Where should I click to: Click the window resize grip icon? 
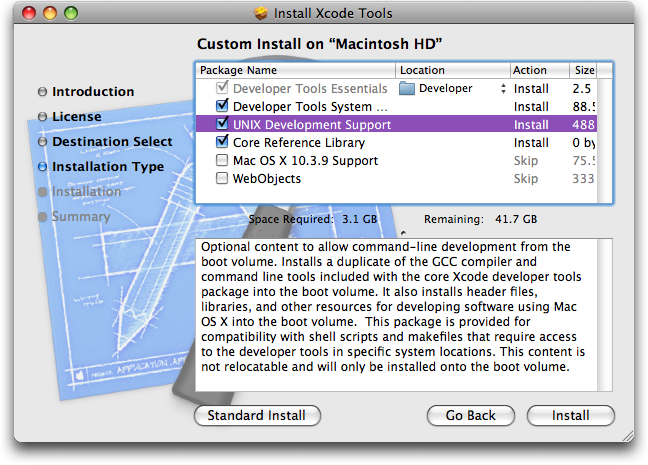(x=628, y=436)
